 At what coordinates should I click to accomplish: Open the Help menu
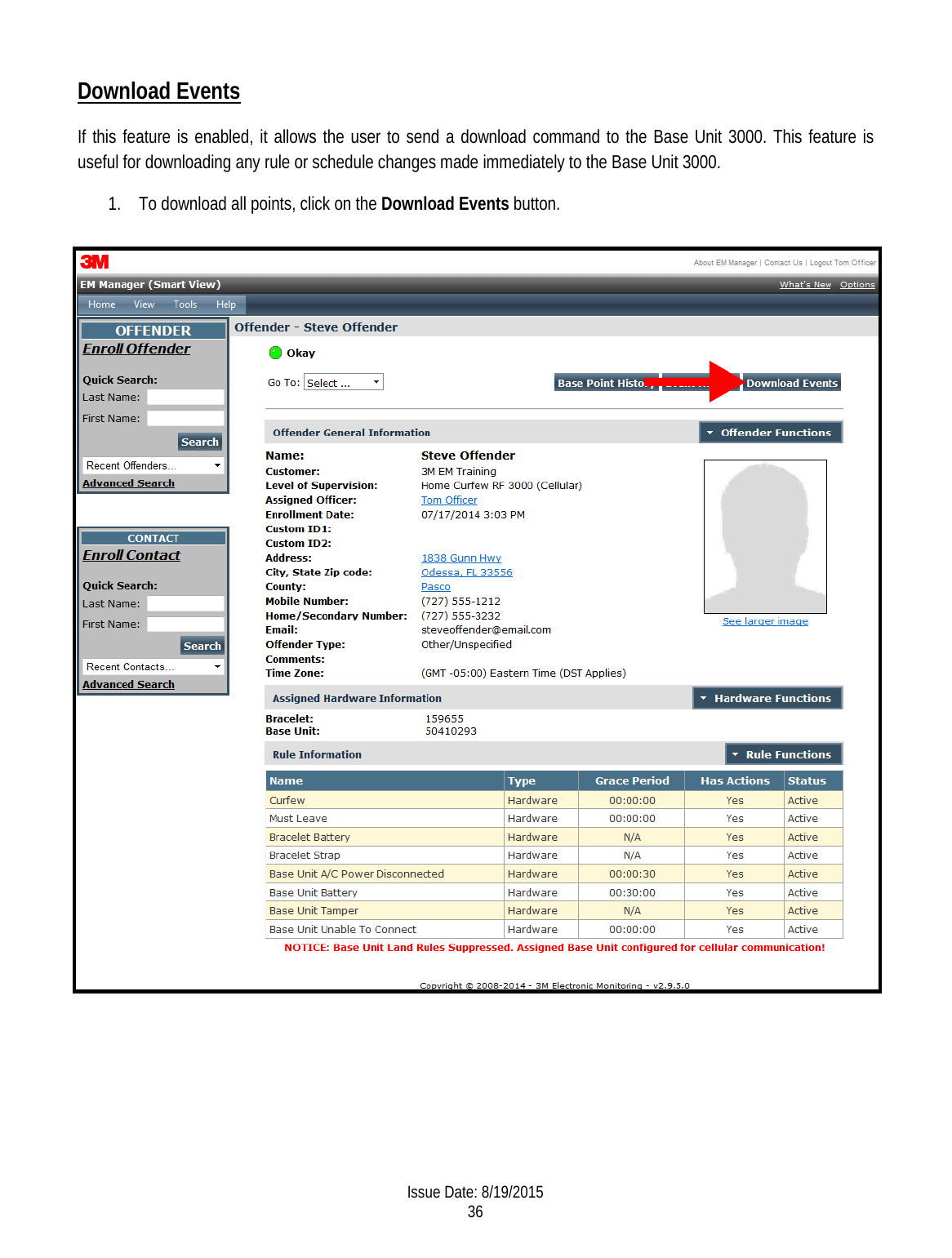point(226,304)
